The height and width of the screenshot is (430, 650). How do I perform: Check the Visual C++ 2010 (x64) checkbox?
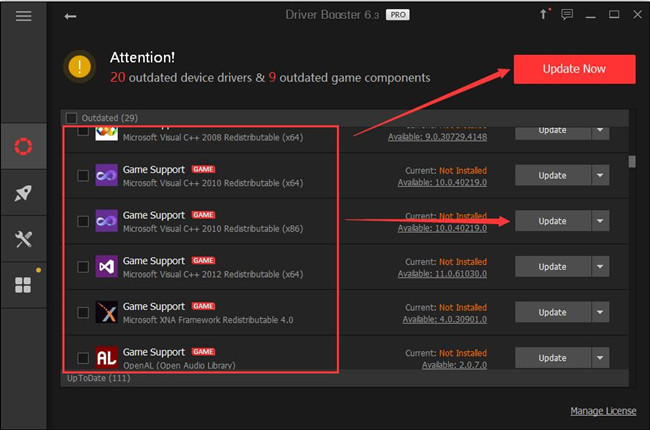point(83,175)
